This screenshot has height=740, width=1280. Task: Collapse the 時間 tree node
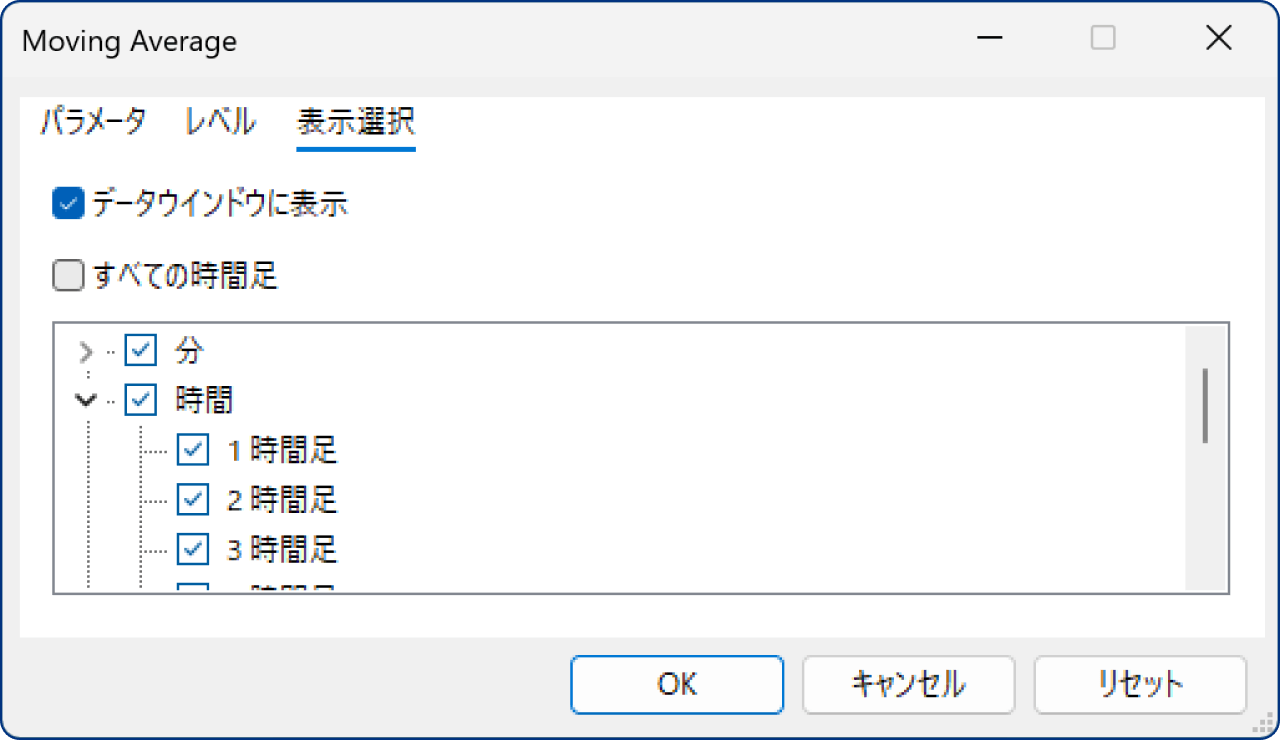85,399
